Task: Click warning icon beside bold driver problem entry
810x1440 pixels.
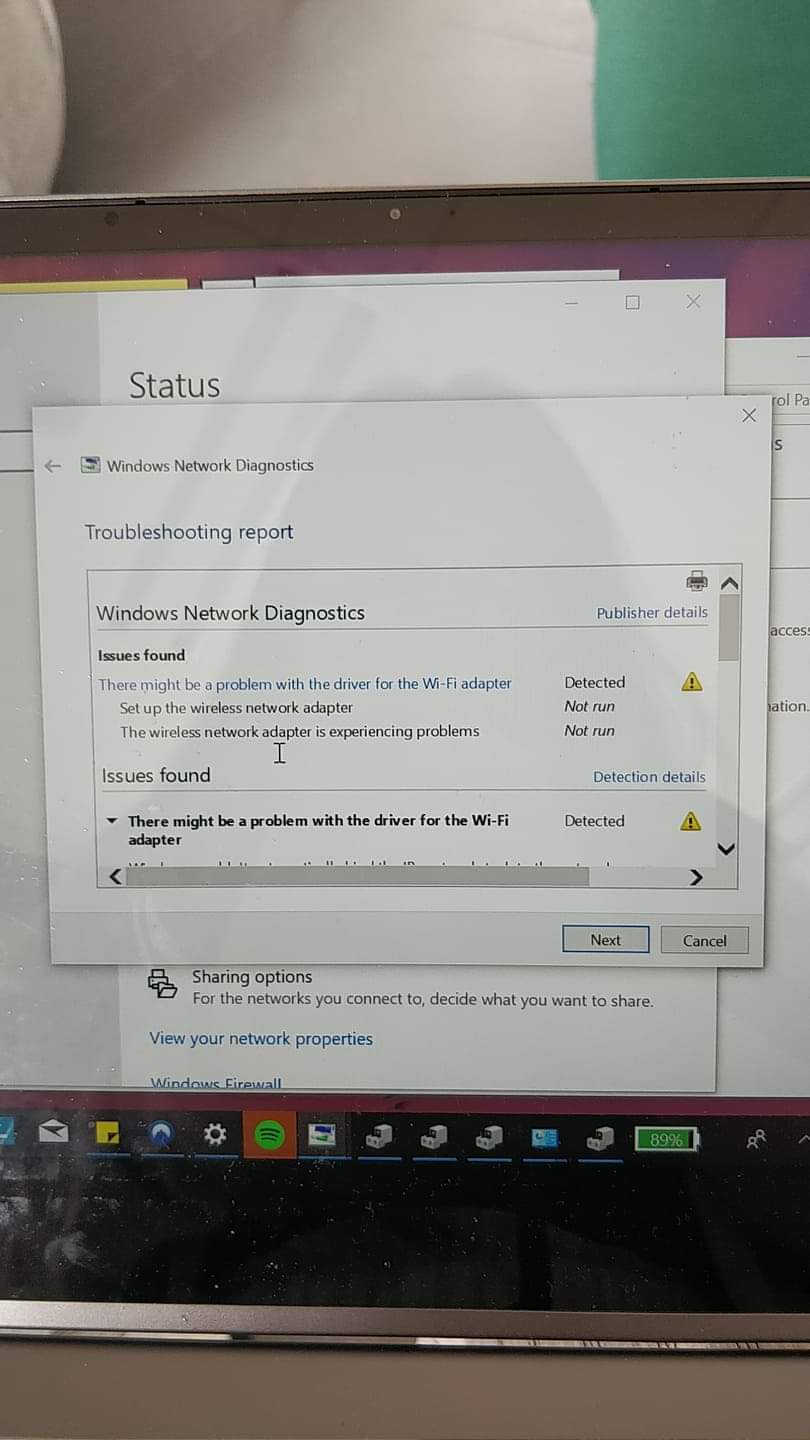Action: pos(690,821)
